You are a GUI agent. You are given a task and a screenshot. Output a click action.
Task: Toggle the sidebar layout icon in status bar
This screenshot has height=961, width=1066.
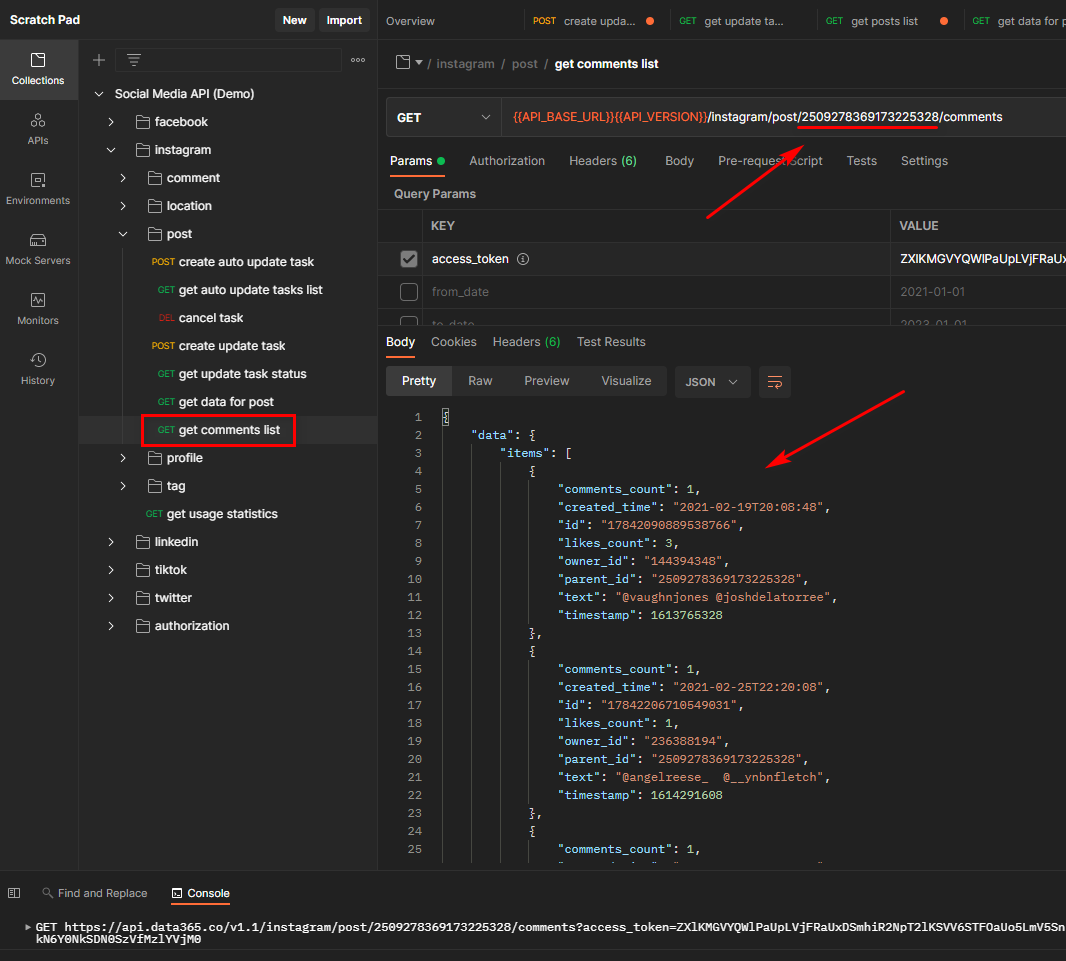(x=14, y=893)
